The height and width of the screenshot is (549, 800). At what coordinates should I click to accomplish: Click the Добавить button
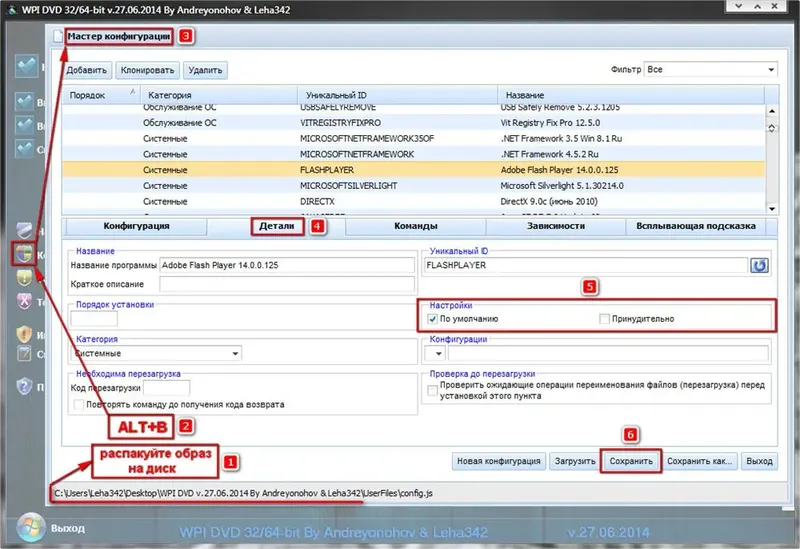coord(87,70)
